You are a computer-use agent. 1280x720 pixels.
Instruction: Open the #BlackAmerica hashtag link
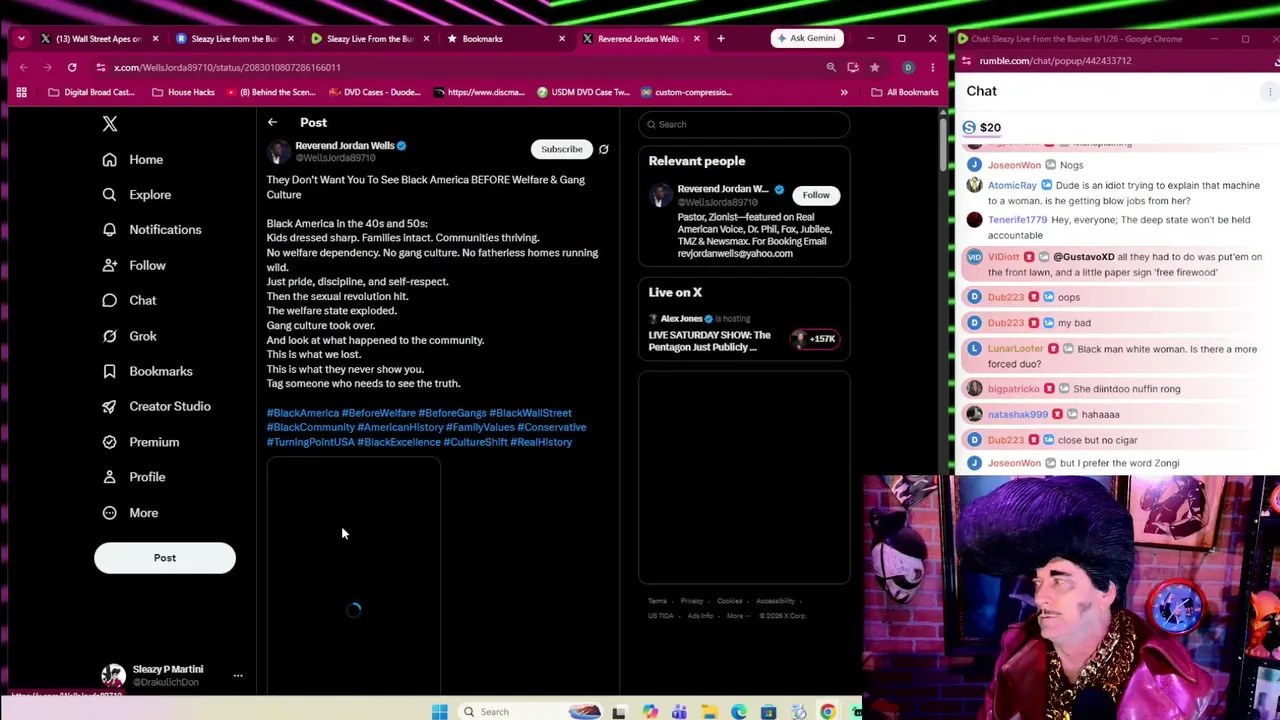tap(302, 413)
